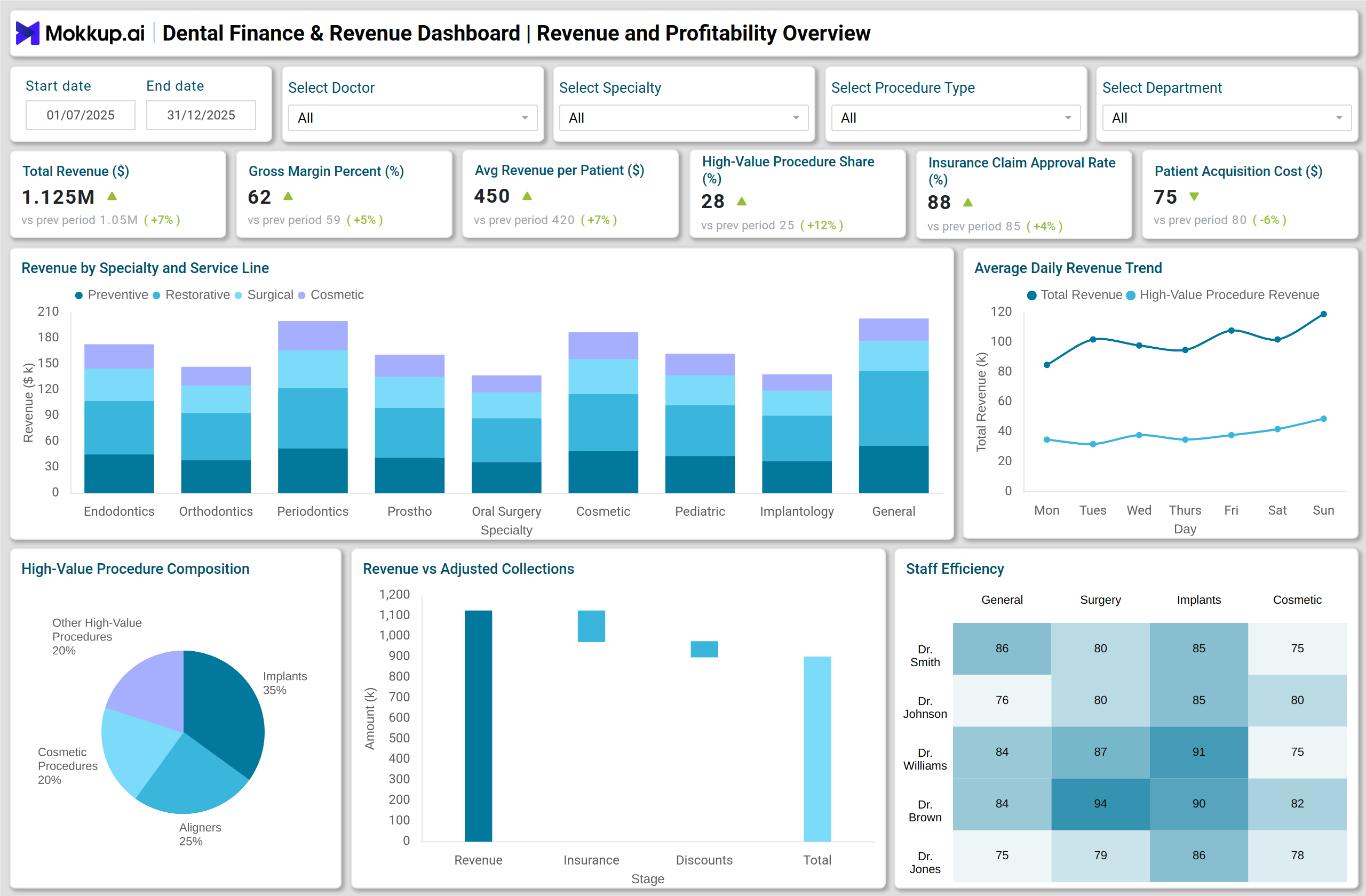
Task: Click the General specialty stacked bar
Action: tap(894, 405)
